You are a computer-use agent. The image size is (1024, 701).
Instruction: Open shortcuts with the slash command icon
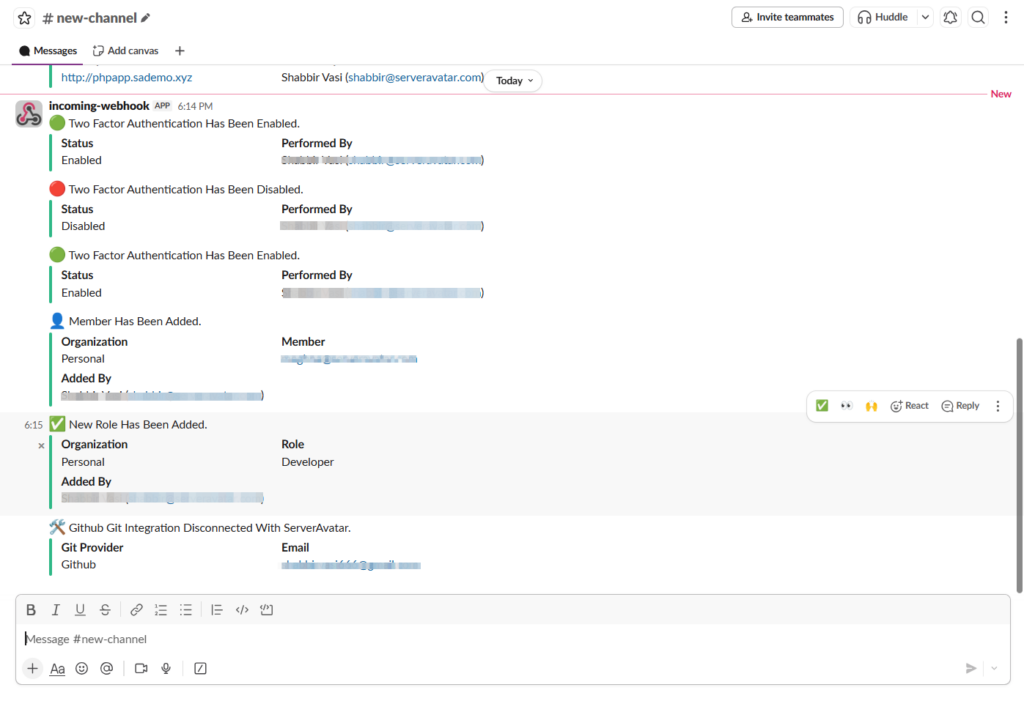(x=200, y=668)
